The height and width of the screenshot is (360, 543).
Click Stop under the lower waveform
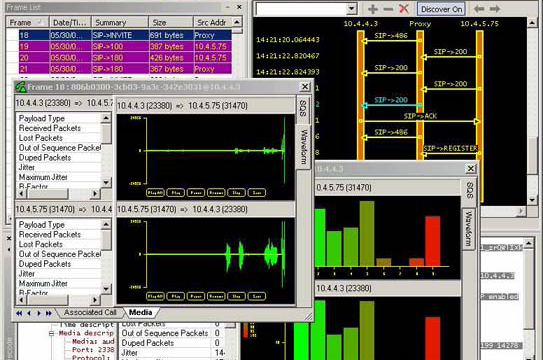click(237, 296)
